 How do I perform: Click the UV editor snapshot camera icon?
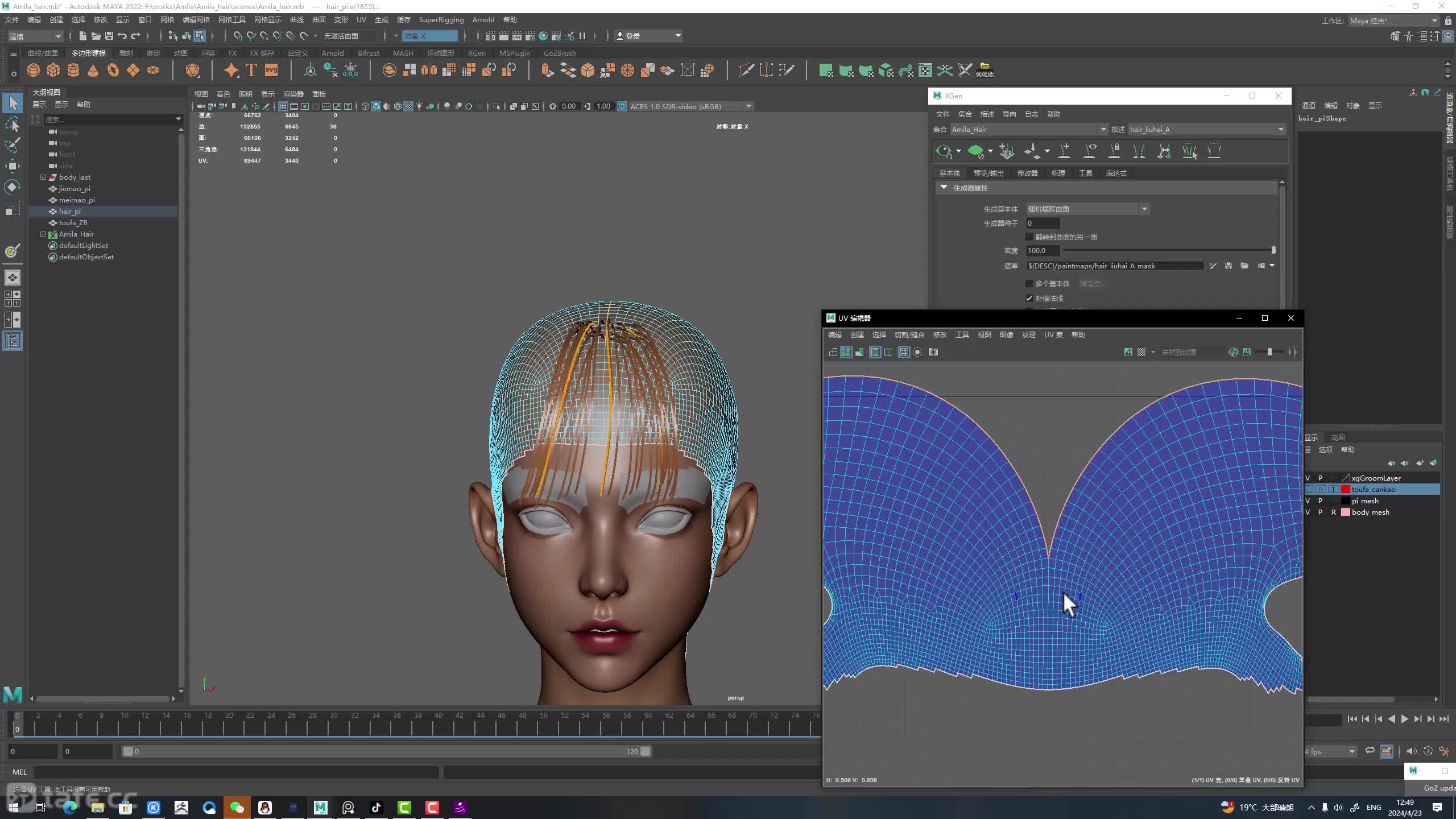pos(933,353)
